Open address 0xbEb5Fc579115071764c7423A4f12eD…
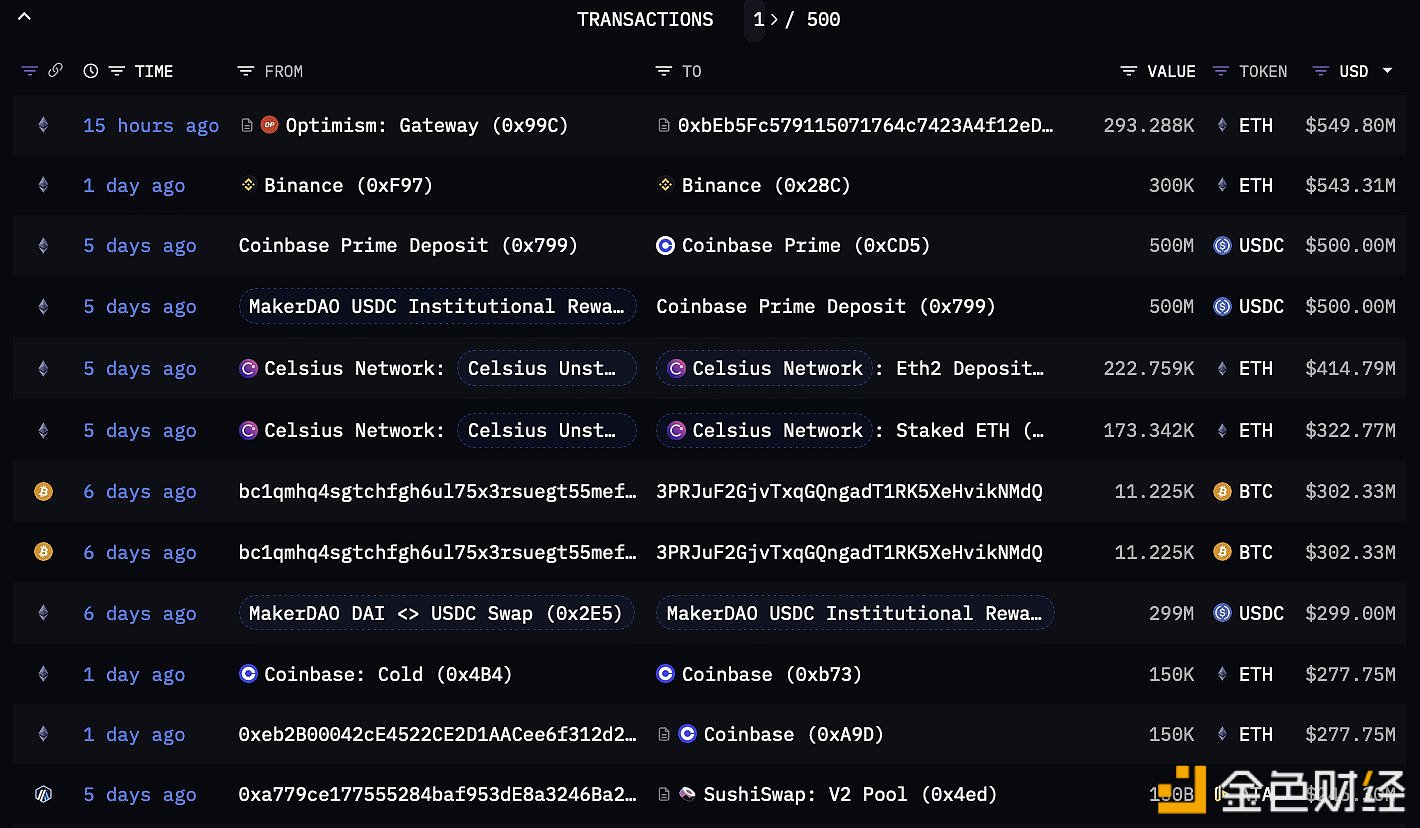 point(866,125)
